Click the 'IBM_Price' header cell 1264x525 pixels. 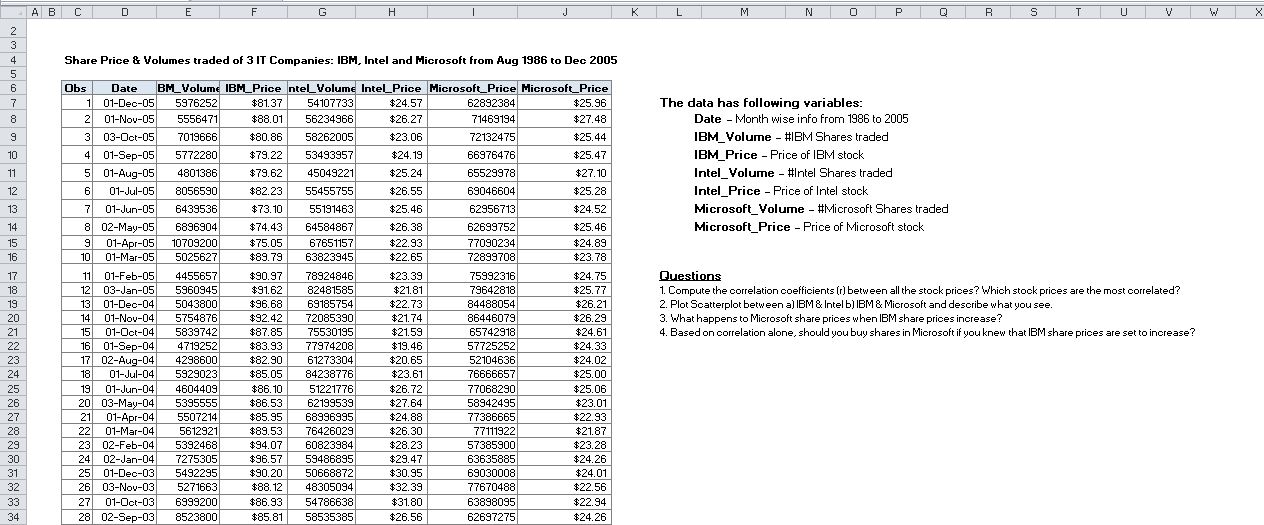pos(252,88)
